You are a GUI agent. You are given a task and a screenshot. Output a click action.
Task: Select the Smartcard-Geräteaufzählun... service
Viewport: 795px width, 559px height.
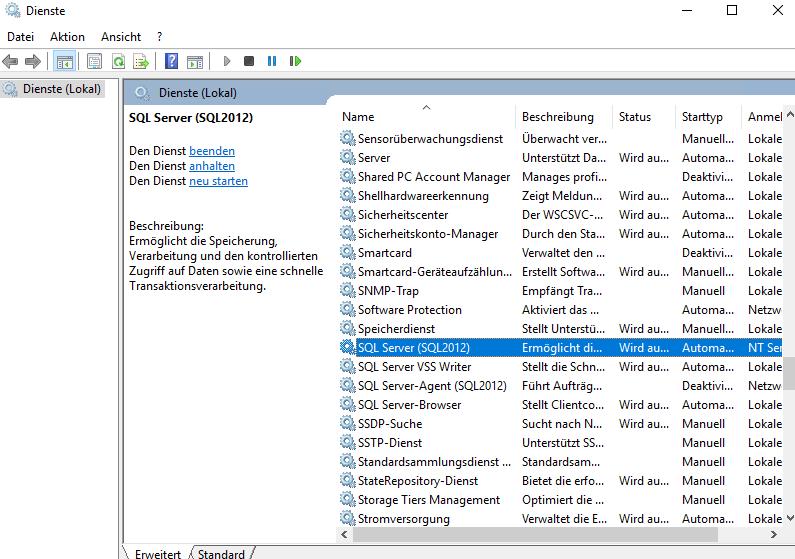click(560, 272)
